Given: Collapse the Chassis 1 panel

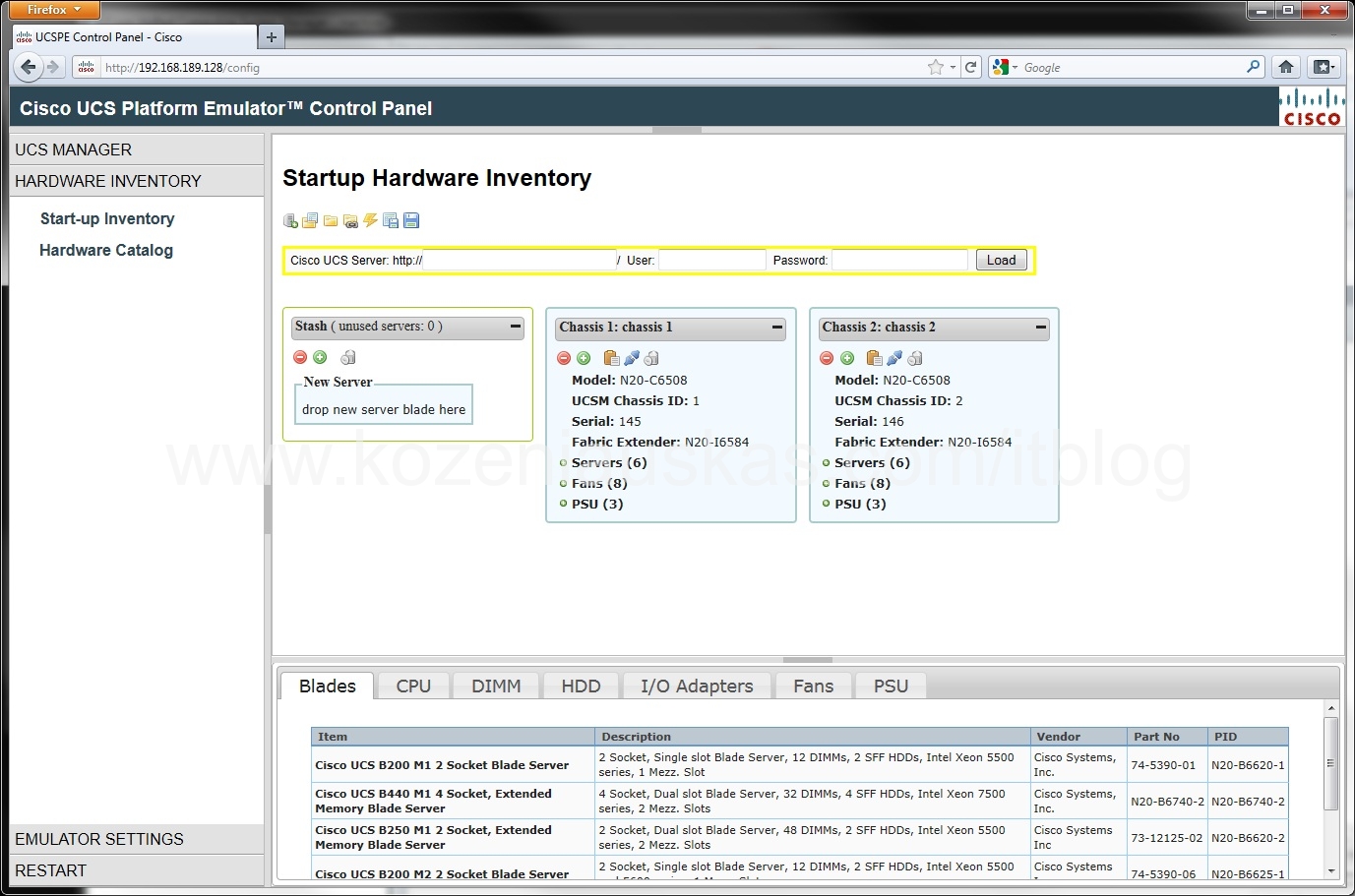Looking at the screenshot, I should point(777,328).
